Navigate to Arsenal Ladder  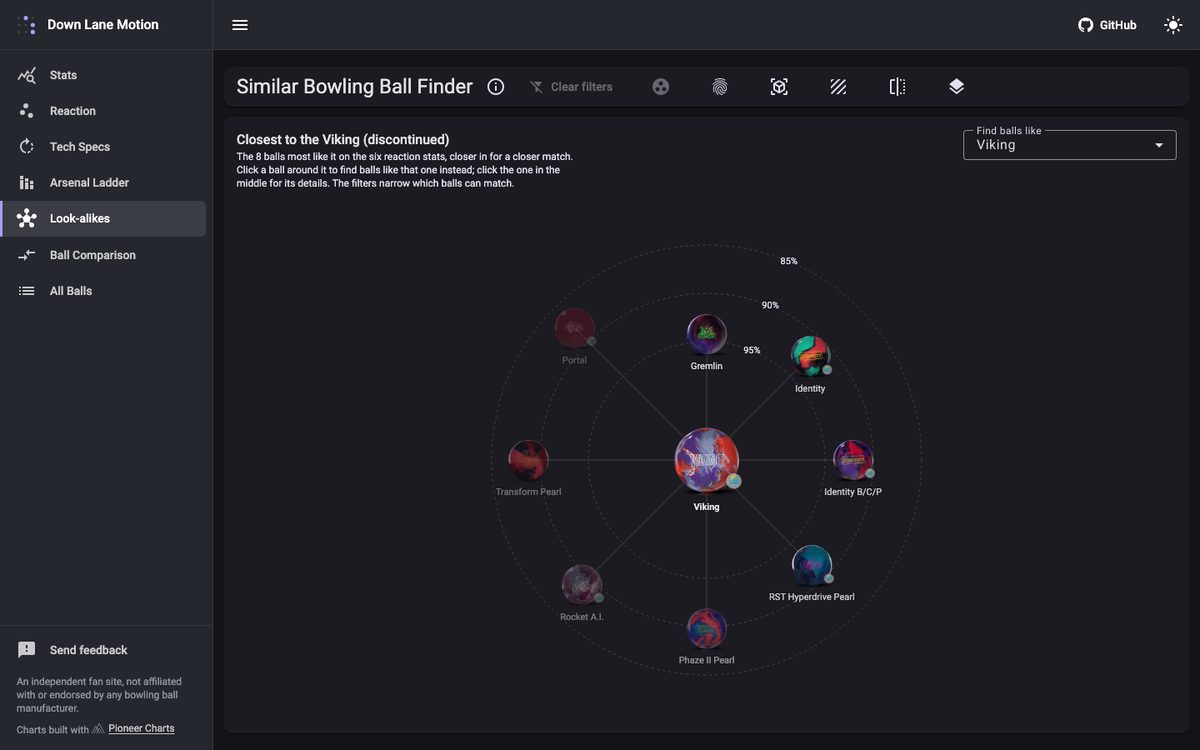pos(103,183)
